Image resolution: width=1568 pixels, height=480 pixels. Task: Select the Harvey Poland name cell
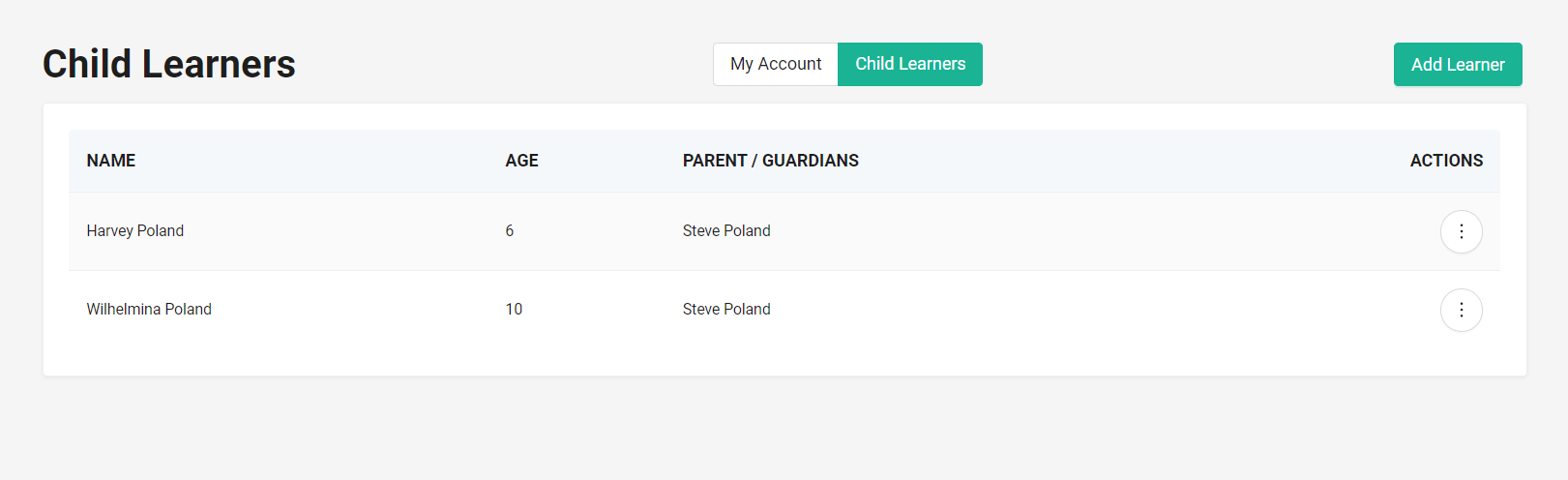pos(135,231)
